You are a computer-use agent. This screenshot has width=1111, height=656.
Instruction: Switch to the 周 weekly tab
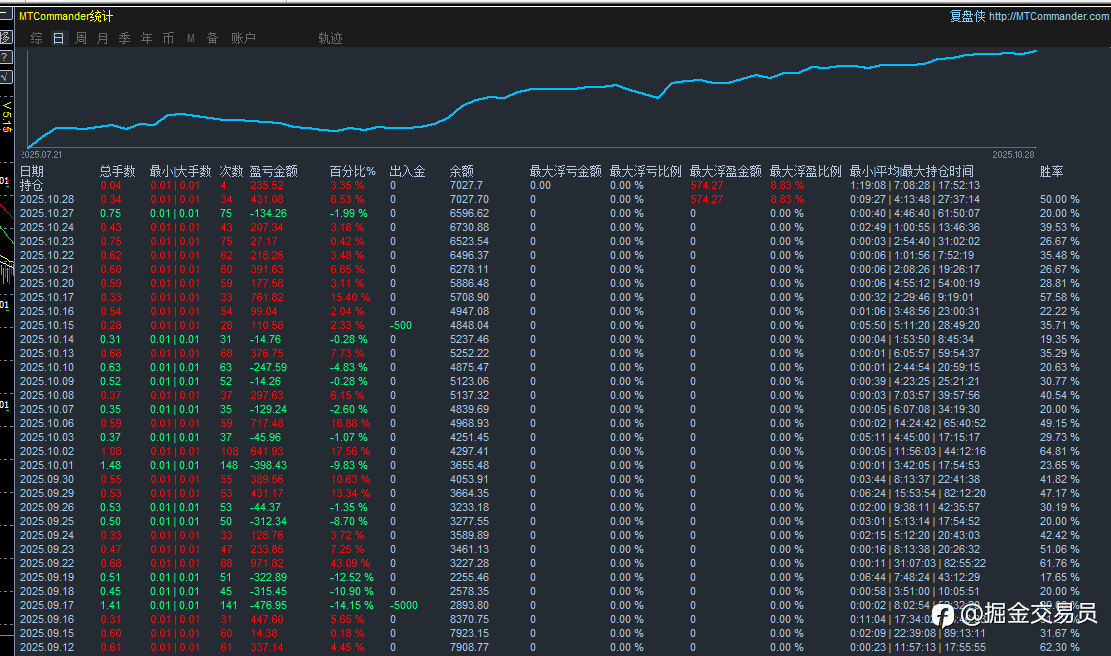(x=81, y=38)
